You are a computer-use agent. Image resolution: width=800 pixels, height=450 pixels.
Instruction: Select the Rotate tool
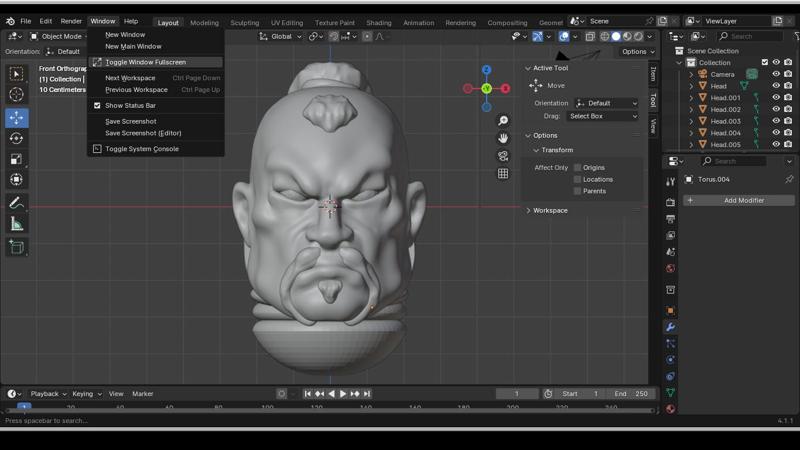(16, 139)
